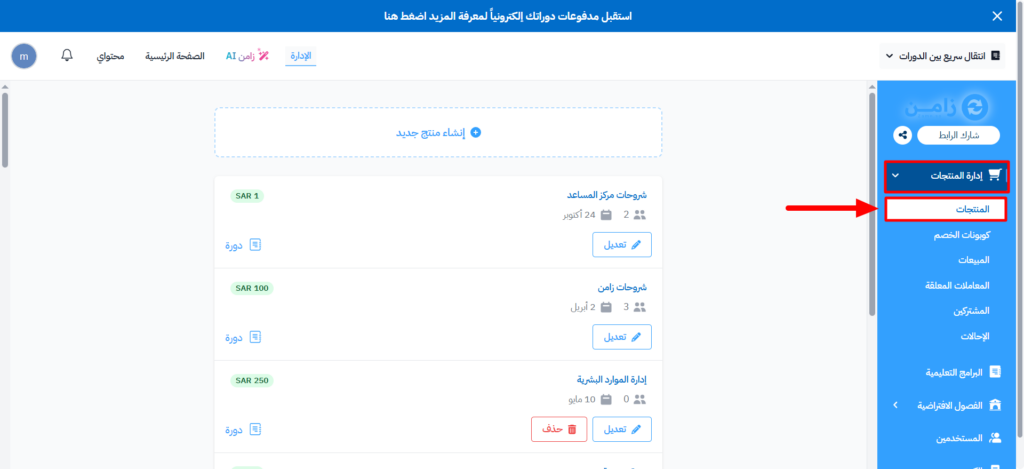
Task: Click the دورة icon on شروحات زامن
Action: click(x=256, y=337)
